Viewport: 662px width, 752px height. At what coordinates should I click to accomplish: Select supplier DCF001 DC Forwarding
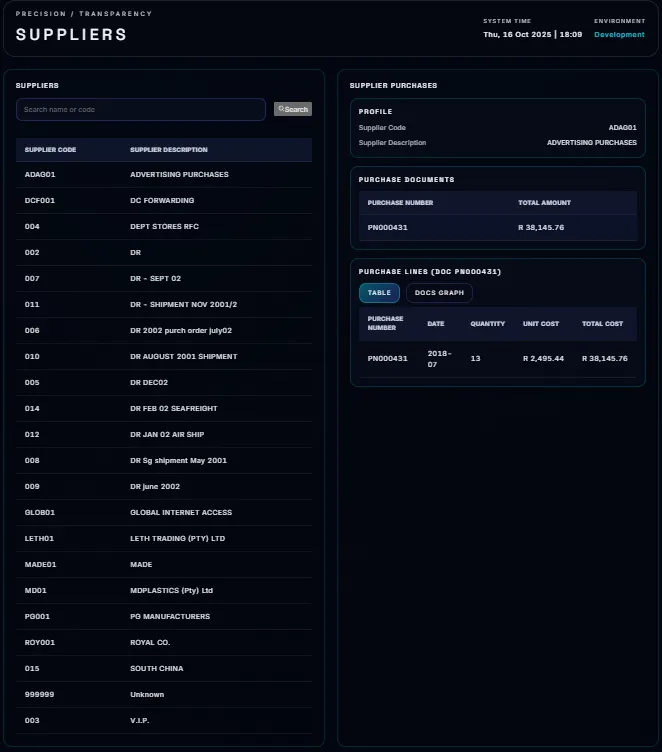tap(164, 200)
